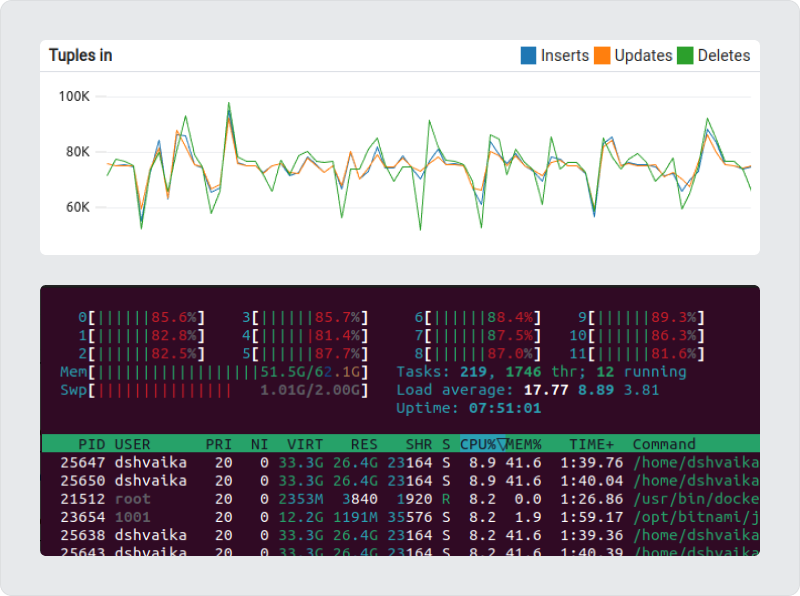The height and width of the screenshot is (596, 800).
Task: Click the Tuples in chart title
Action: 81,56
